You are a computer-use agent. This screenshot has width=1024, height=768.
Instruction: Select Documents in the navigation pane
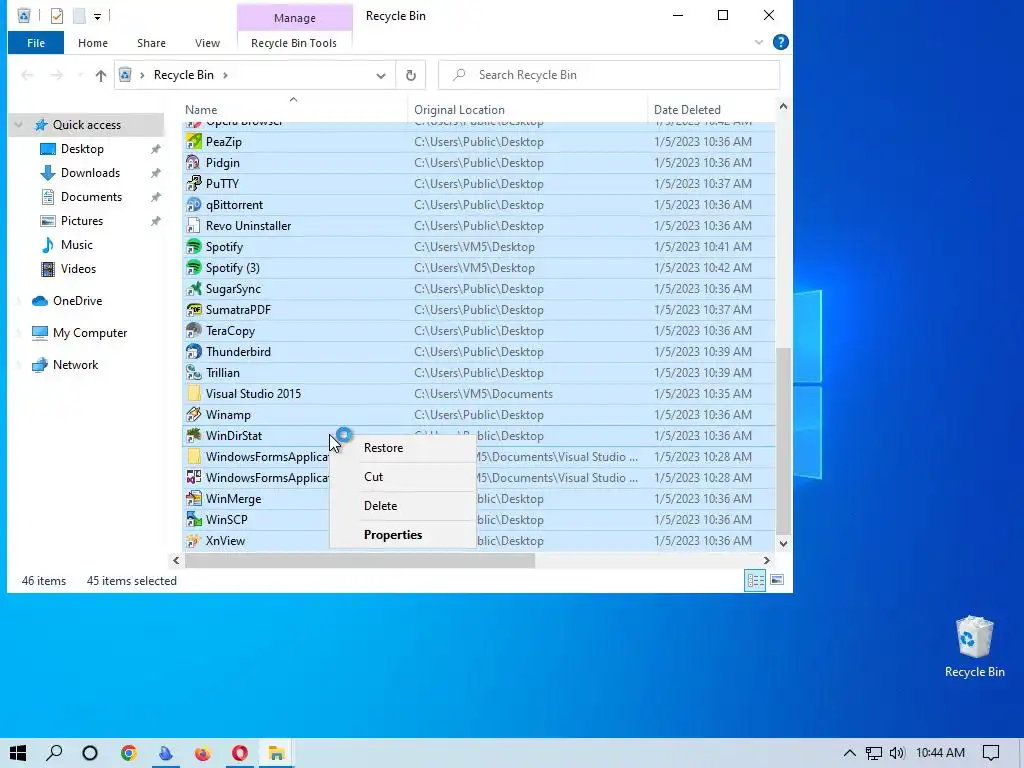coord(91,197)
